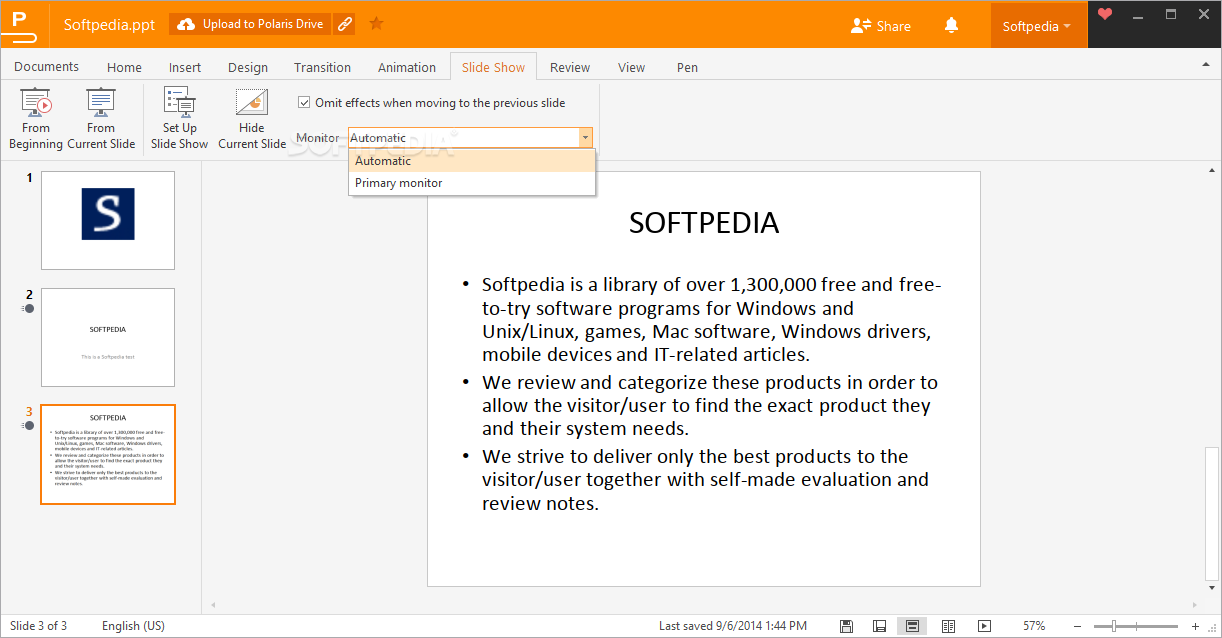Screen dimensions: 1222x638
Task: Click the horizontal scroll right arrow
Action: coord(1197,605)
